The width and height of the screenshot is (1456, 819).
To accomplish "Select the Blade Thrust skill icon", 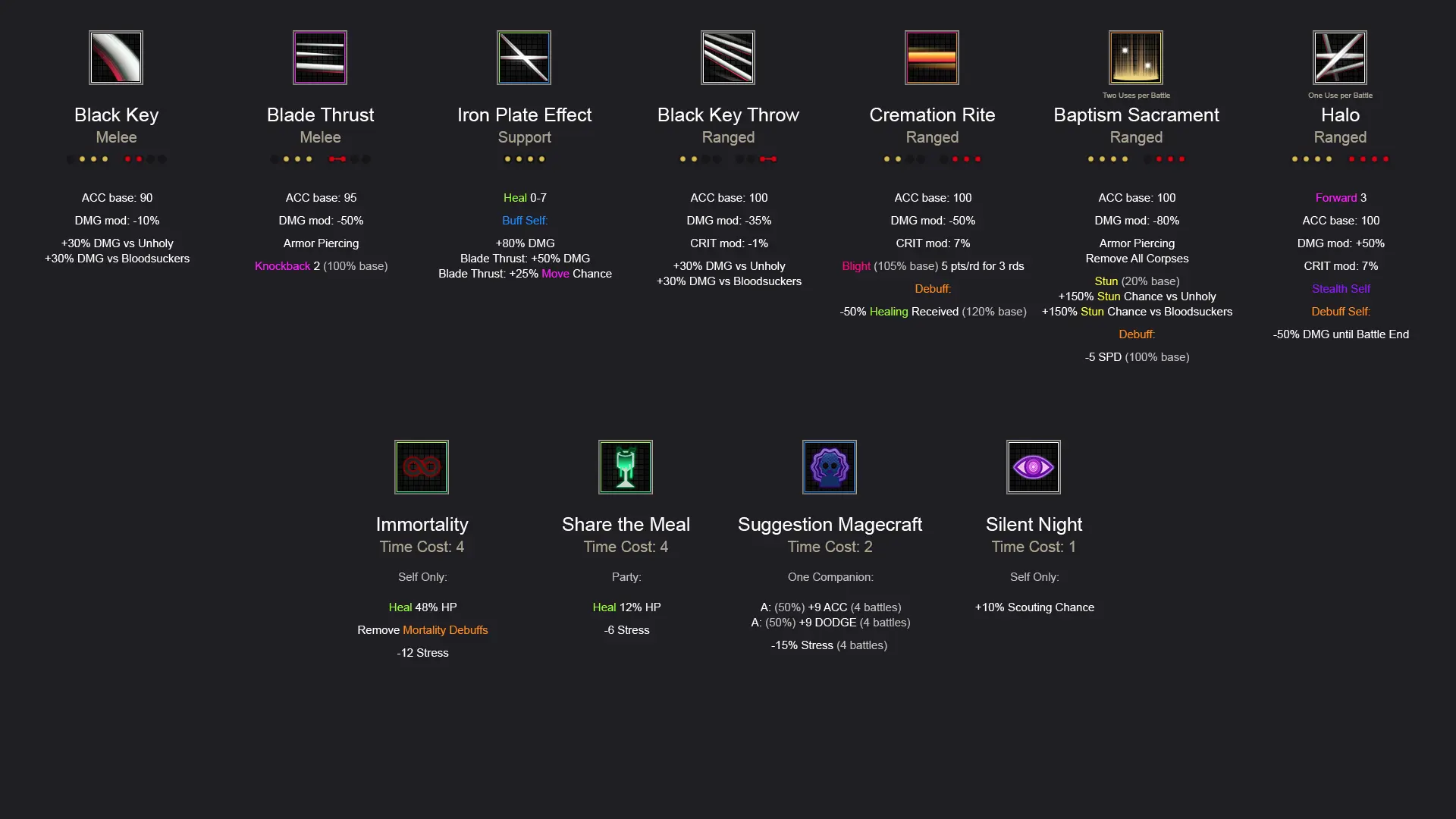I will click(320, 58).
